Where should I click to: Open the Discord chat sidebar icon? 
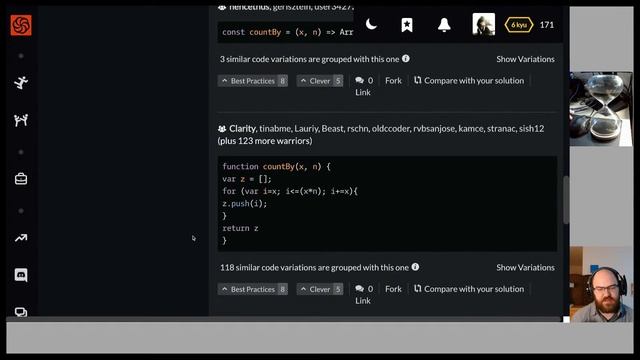pyautogui.click(x=21, y=275)
